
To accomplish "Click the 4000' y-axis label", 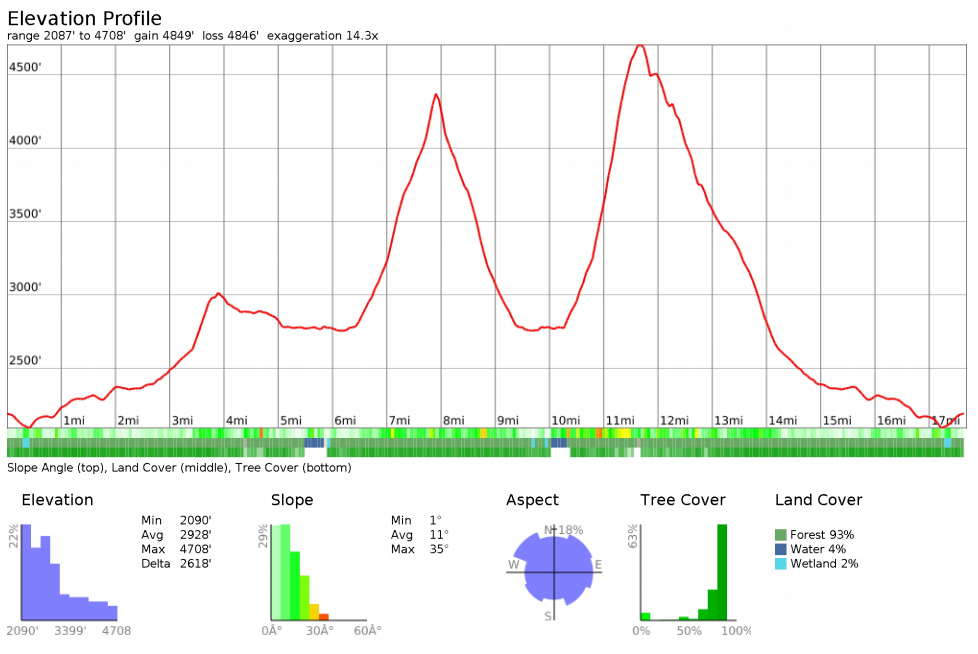I will [25, 141].
